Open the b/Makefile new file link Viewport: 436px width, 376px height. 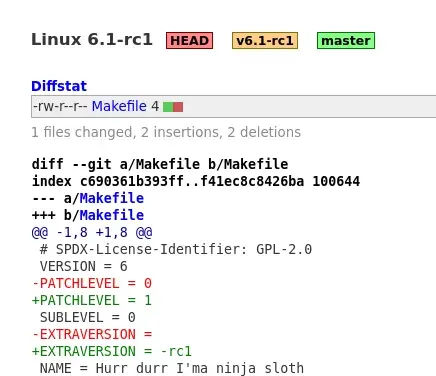(112, 215)
